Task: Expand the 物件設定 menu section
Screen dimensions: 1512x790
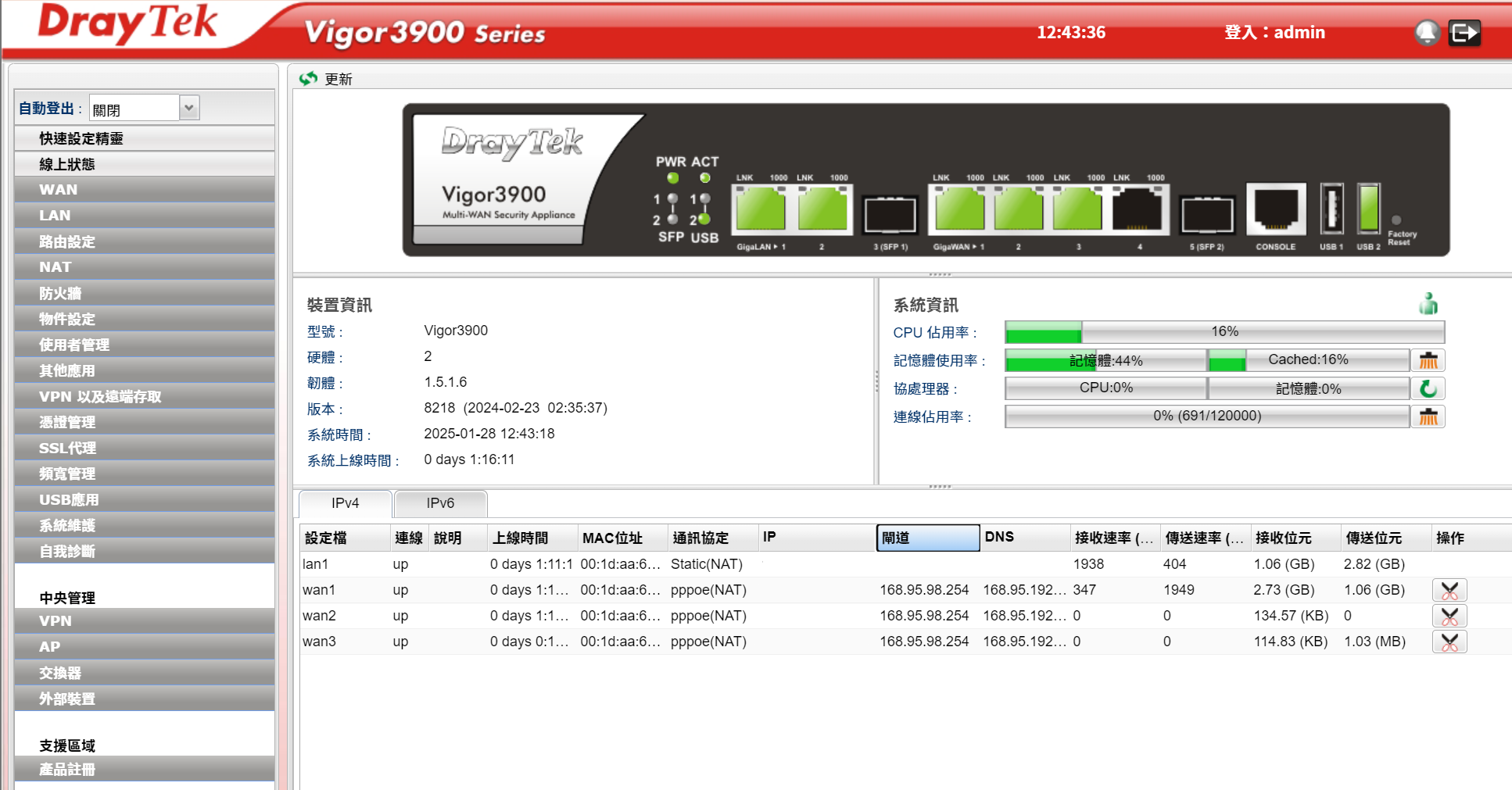Action: pos(144,318)
